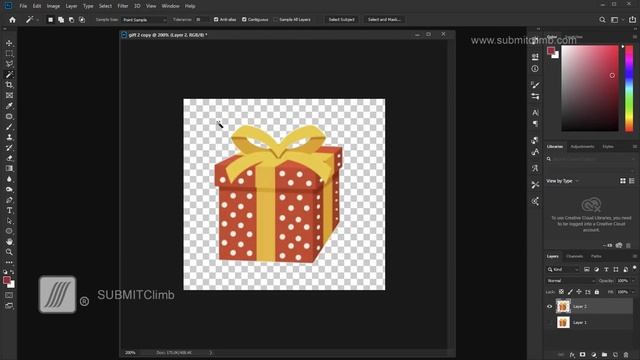Toggle lock all padlock icon
The width and height of the screenshot is (640, 360).
pos(597,292)
